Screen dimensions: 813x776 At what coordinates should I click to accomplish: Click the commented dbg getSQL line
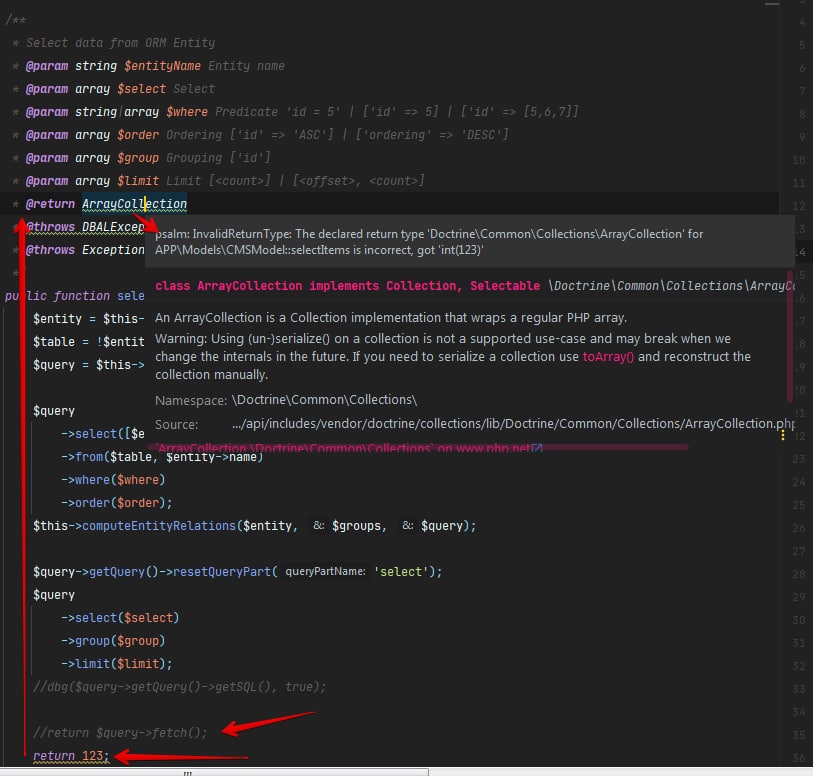pyautogui.click(x=180, y=686)
